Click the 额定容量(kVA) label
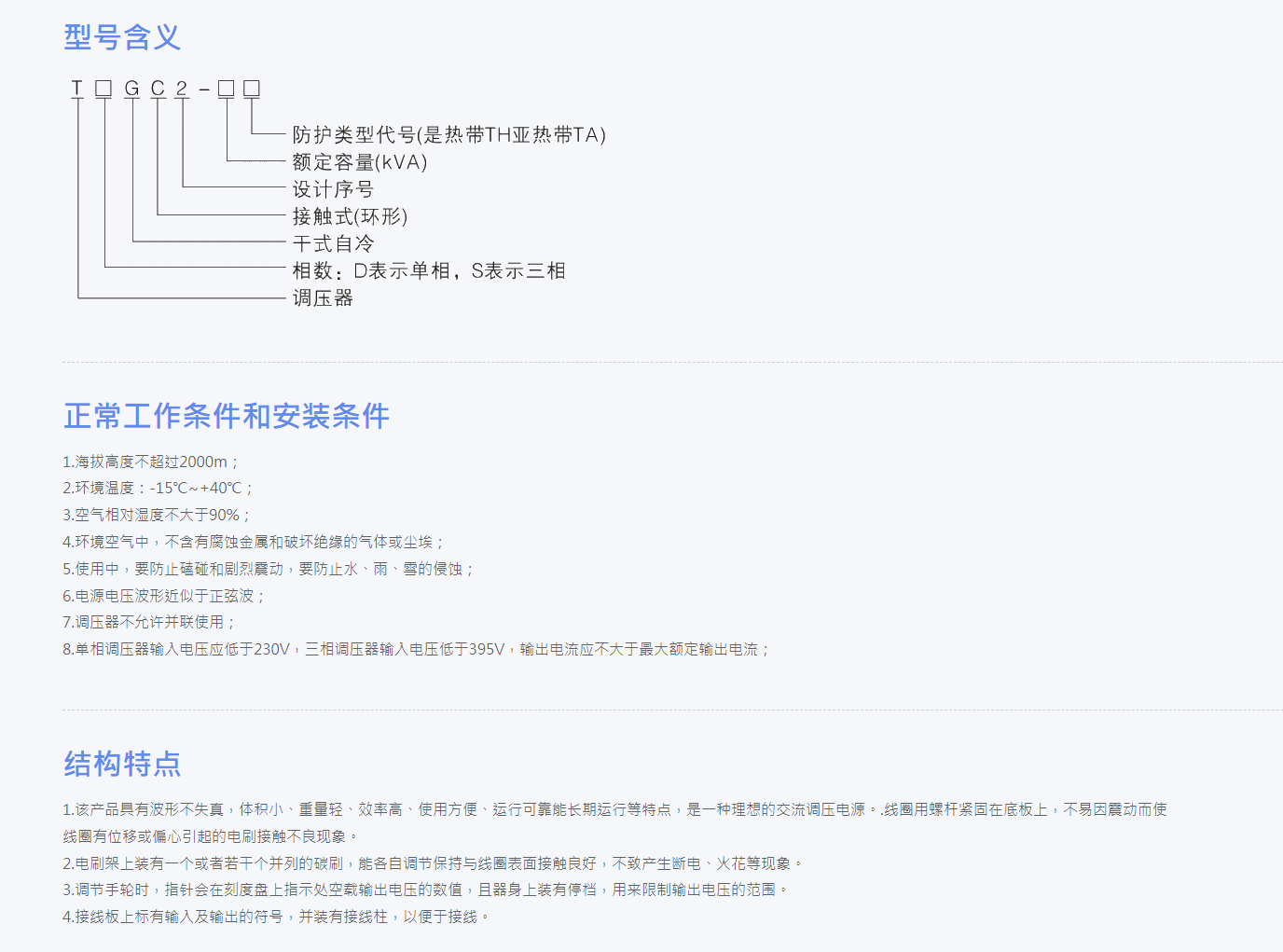 (x=360, y=162)
